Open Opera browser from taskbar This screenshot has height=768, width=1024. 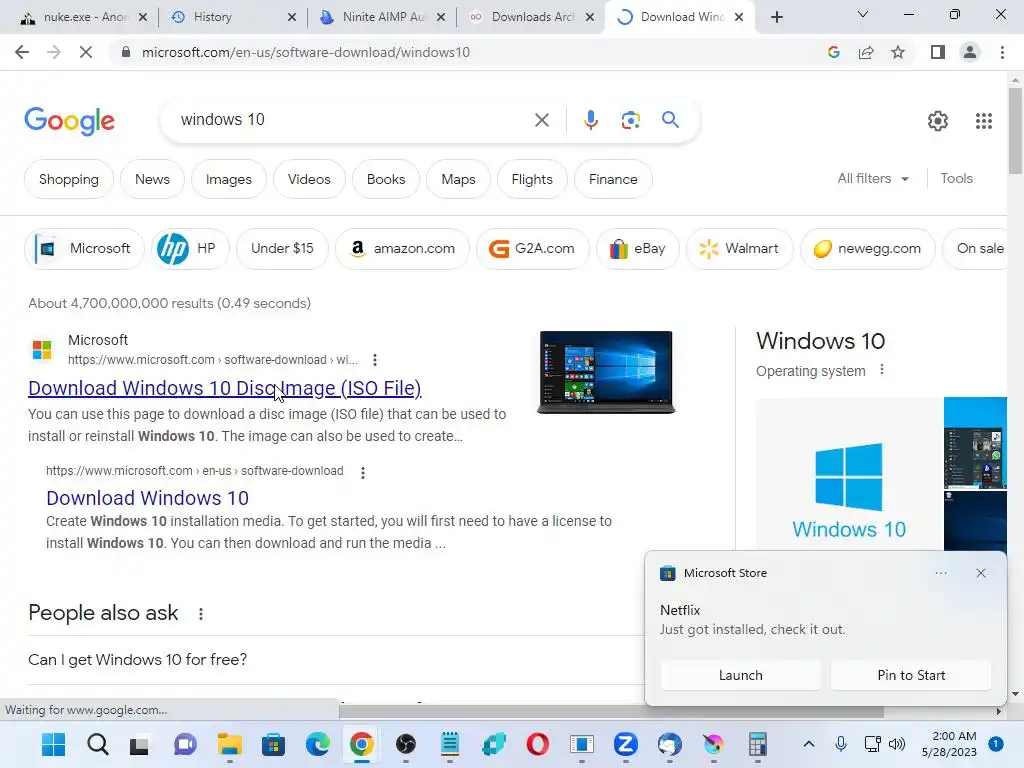(537, 744)
